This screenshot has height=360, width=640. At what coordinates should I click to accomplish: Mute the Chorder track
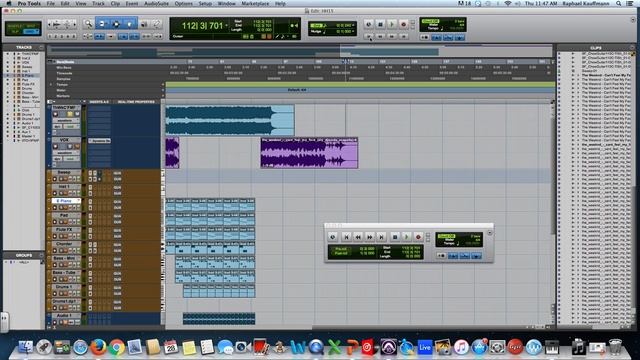66,250
